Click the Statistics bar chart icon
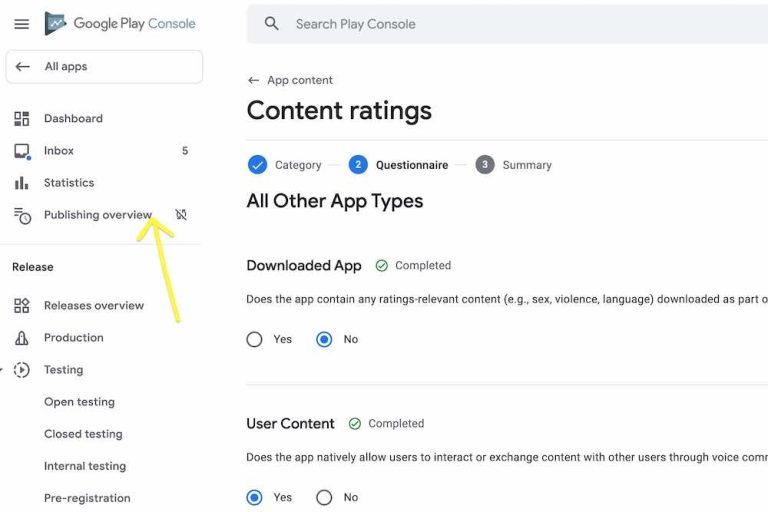Viewport: 768px width, 512px height. (x=22, y=183)
